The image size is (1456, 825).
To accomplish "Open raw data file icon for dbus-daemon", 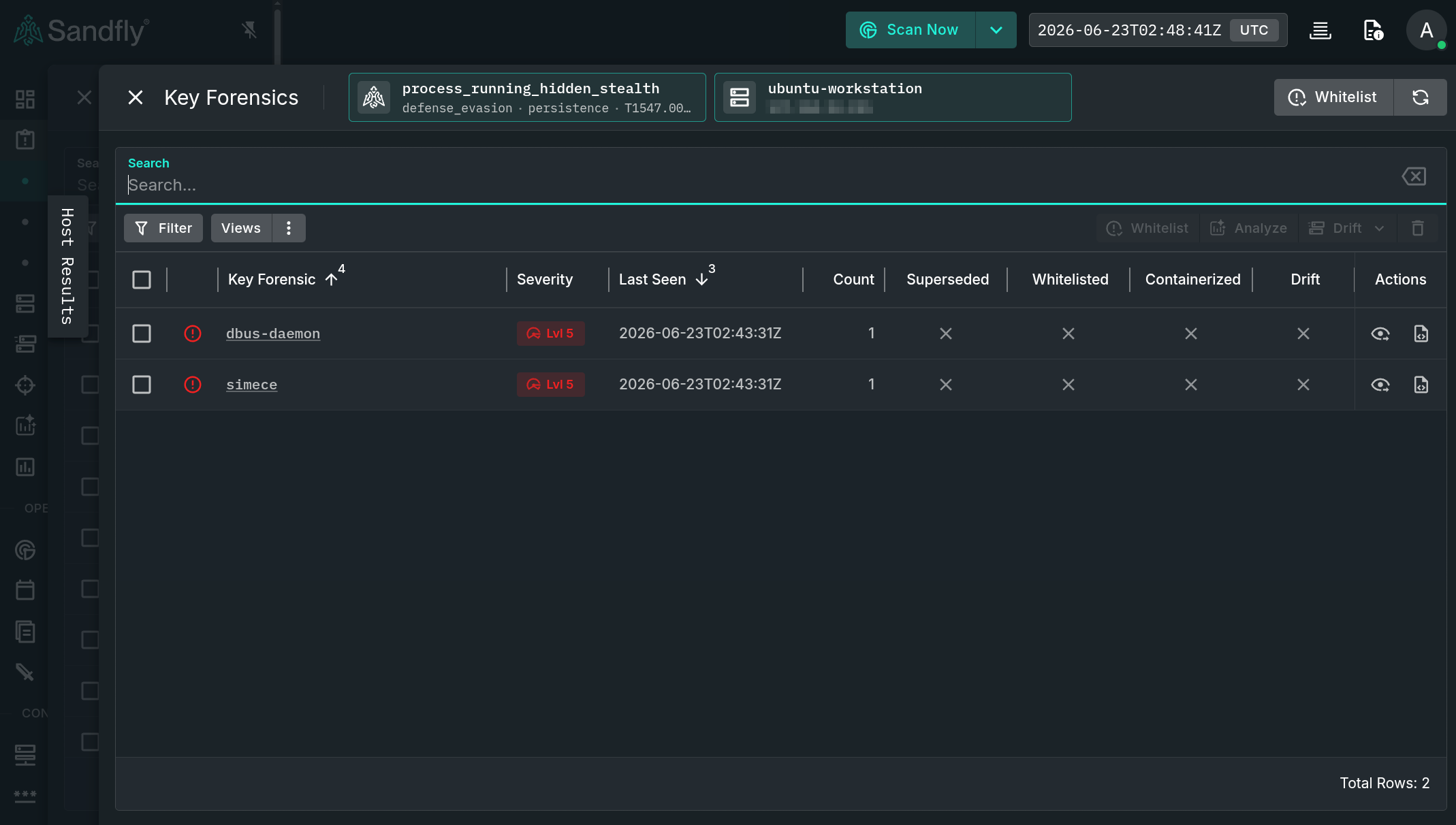I will (x=1421, y=334).
